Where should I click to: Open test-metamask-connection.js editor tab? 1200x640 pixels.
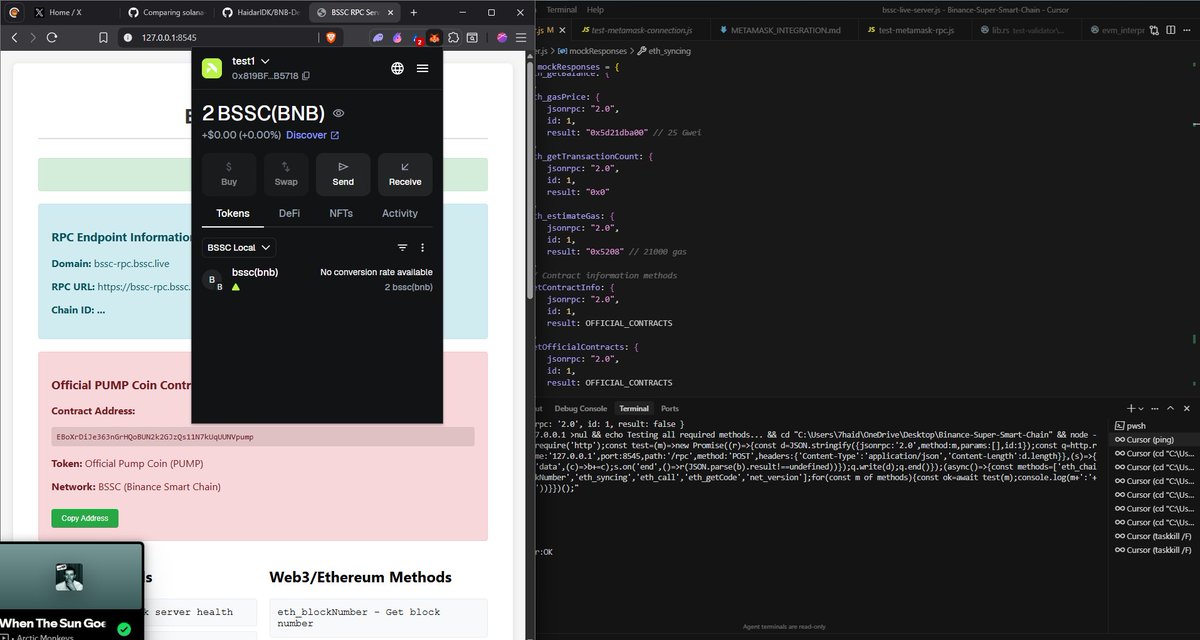[x=641, y=30]
